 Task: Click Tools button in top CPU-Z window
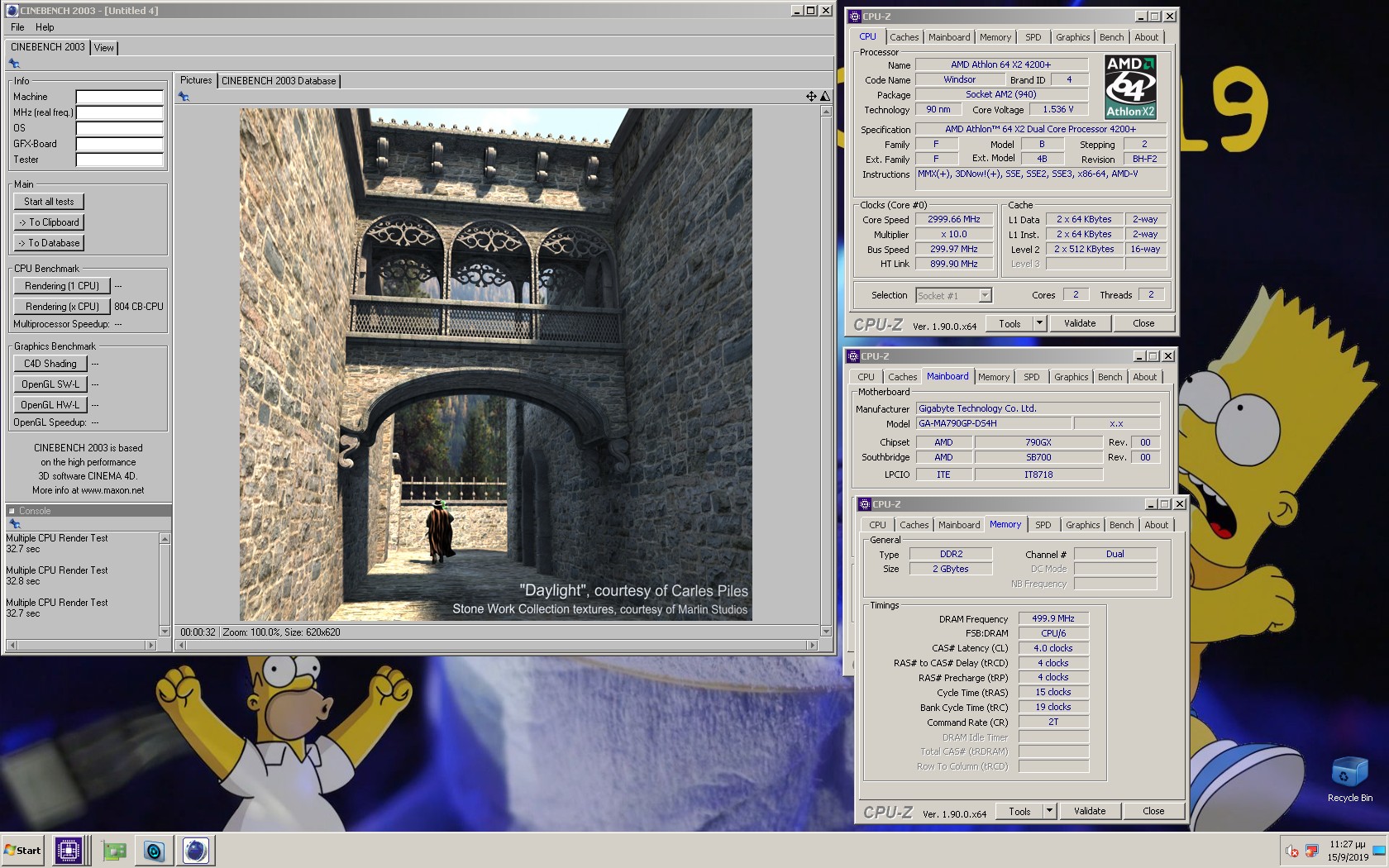(x=1010, y=323)
